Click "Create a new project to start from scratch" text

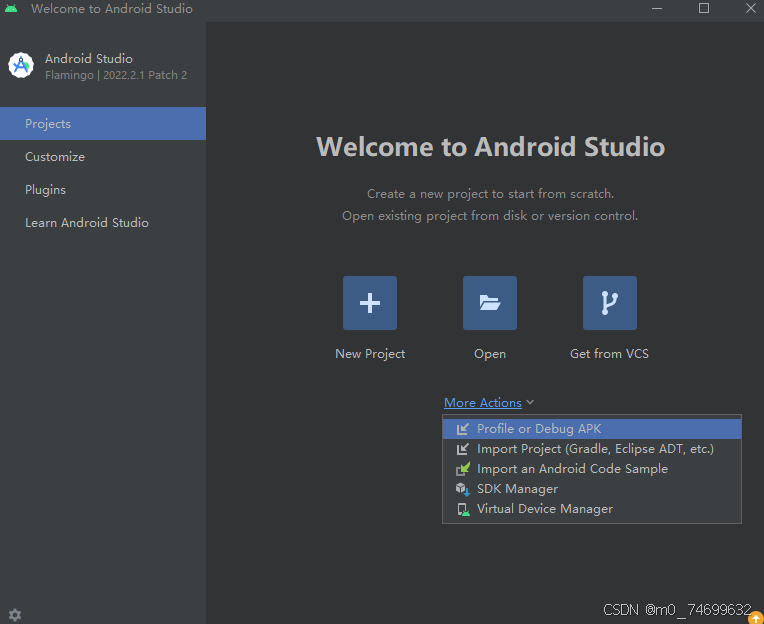point(490,194)
